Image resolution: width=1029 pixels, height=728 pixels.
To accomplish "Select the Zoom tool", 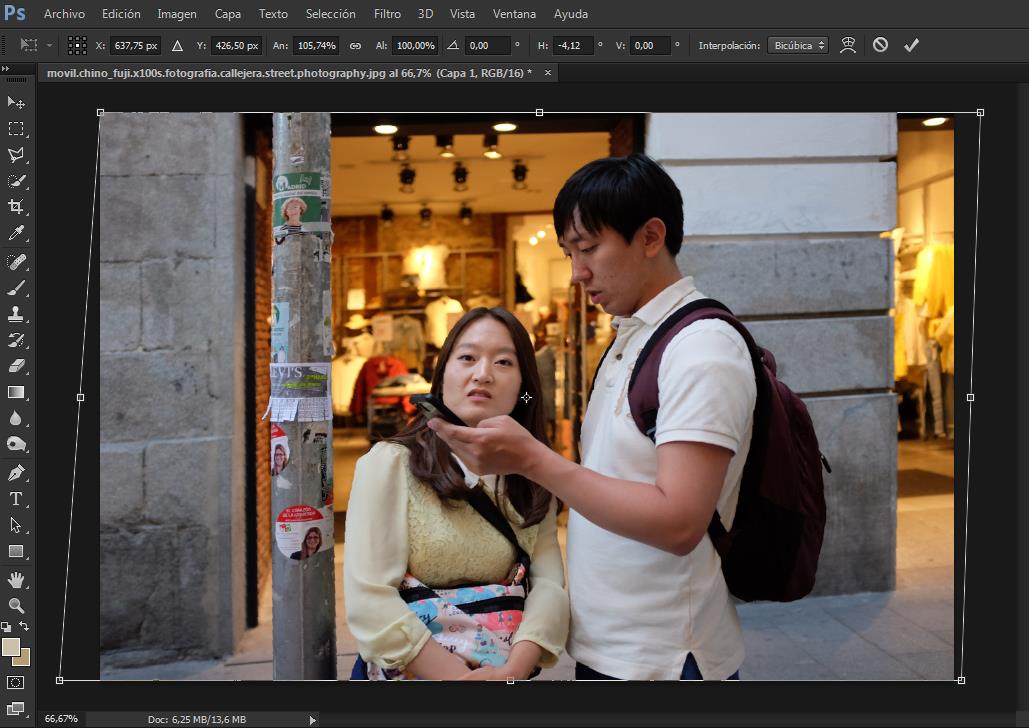I will [16, 605].
